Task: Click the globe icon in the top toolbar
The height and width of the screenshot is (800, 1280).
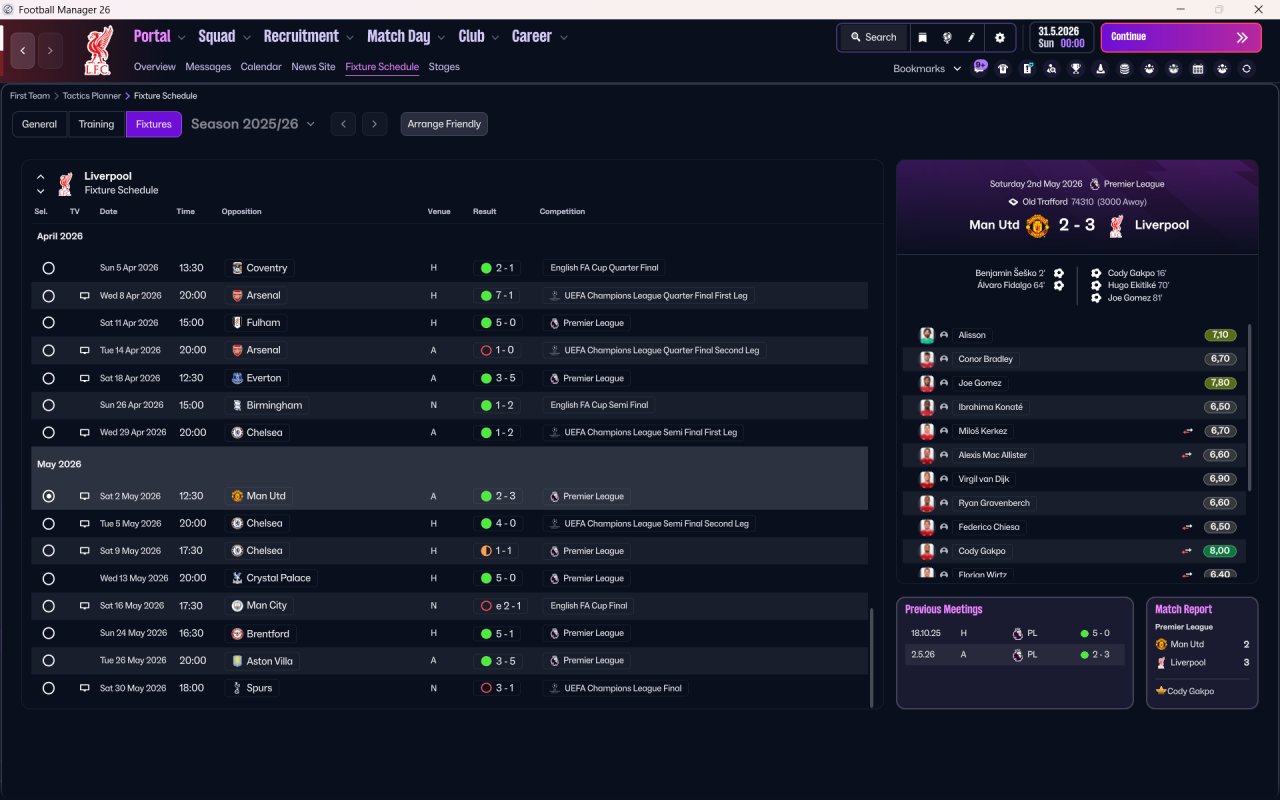Action: [946, 37]
